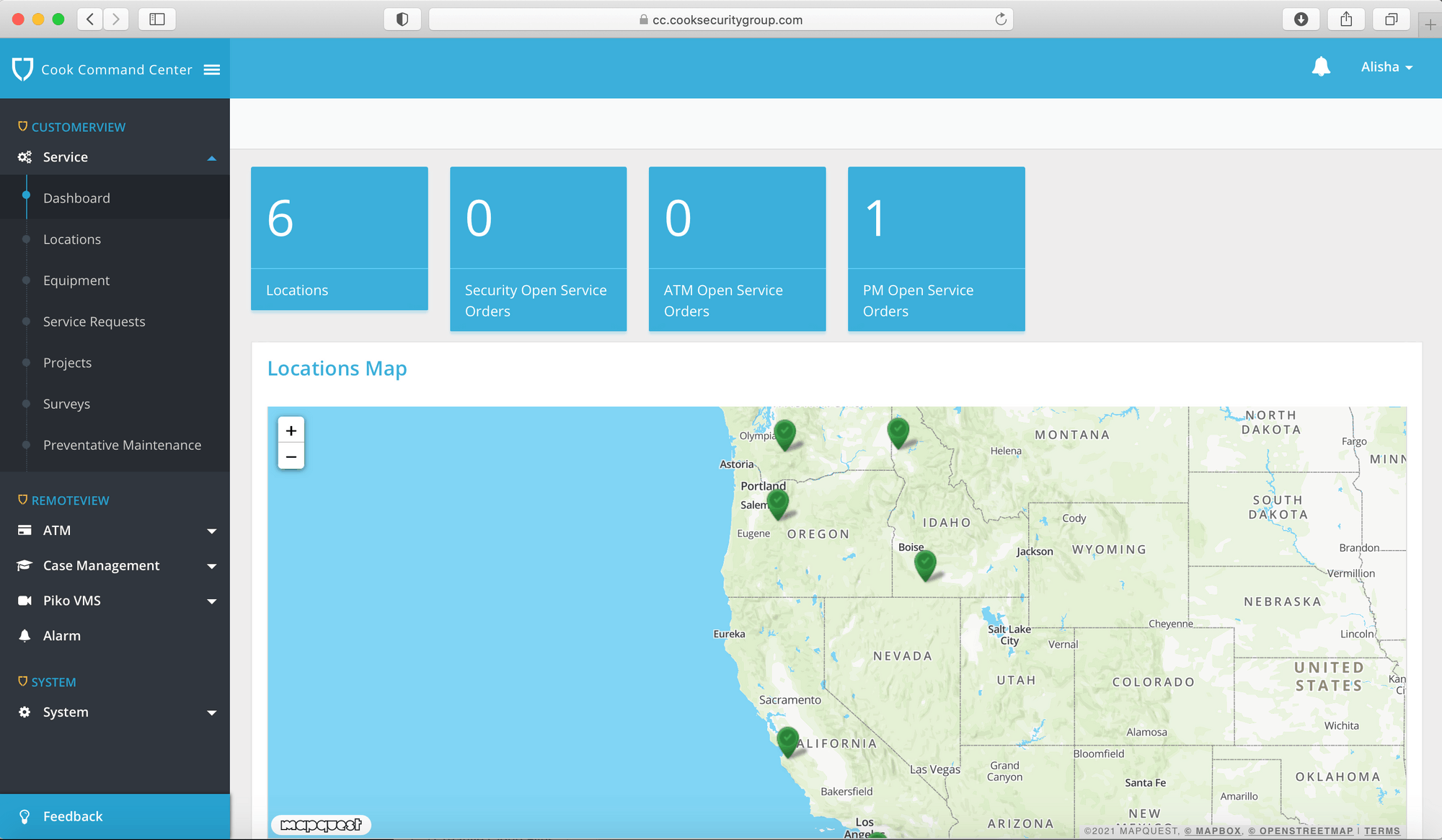Select Dashboard in the Service menu

click(x=76, y=198)
